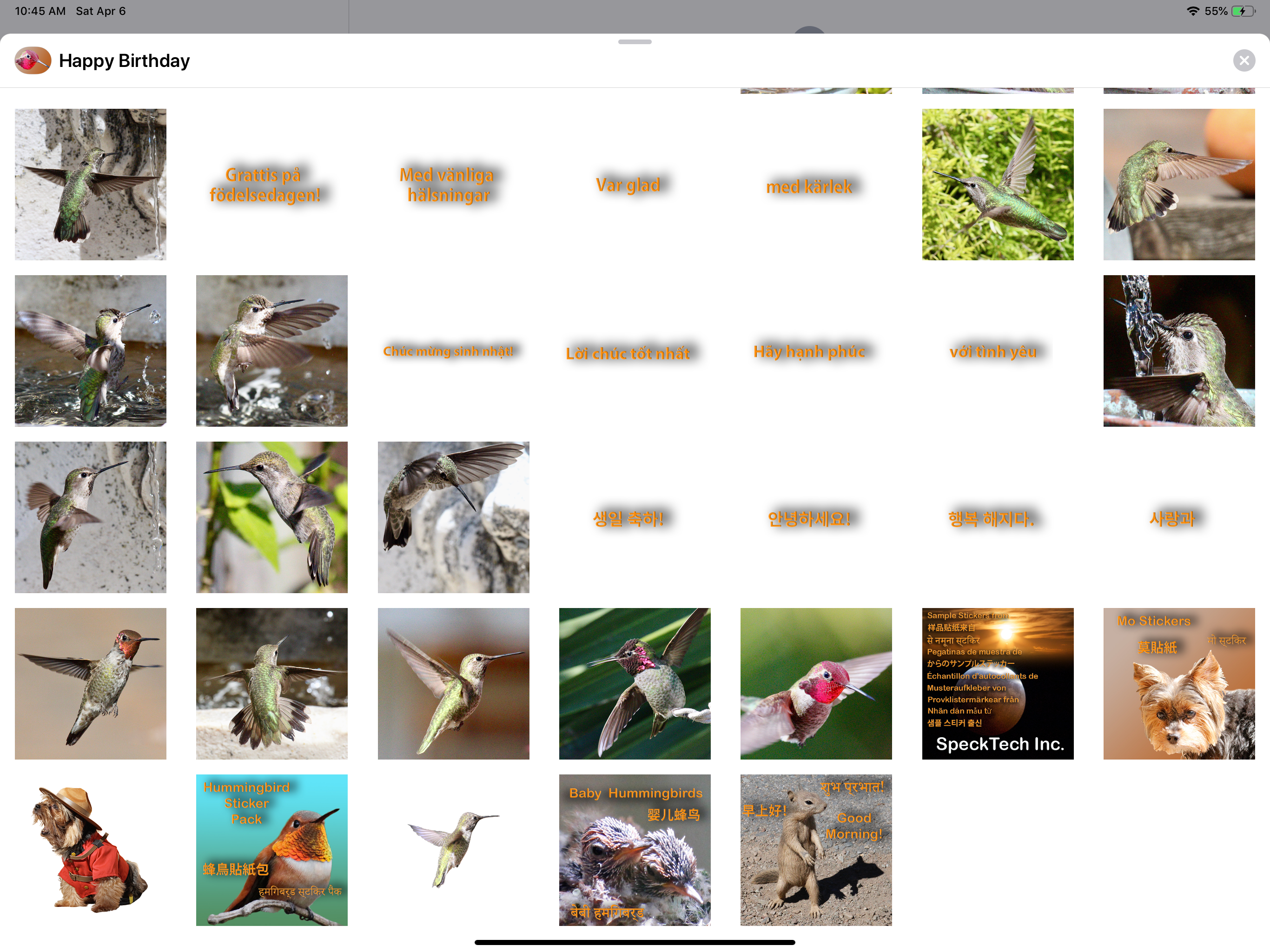Tap the '안녕하세요!' sticker
Image resolution: width=1270 pixels, height=952 pixels.
[x=809, y=518]
